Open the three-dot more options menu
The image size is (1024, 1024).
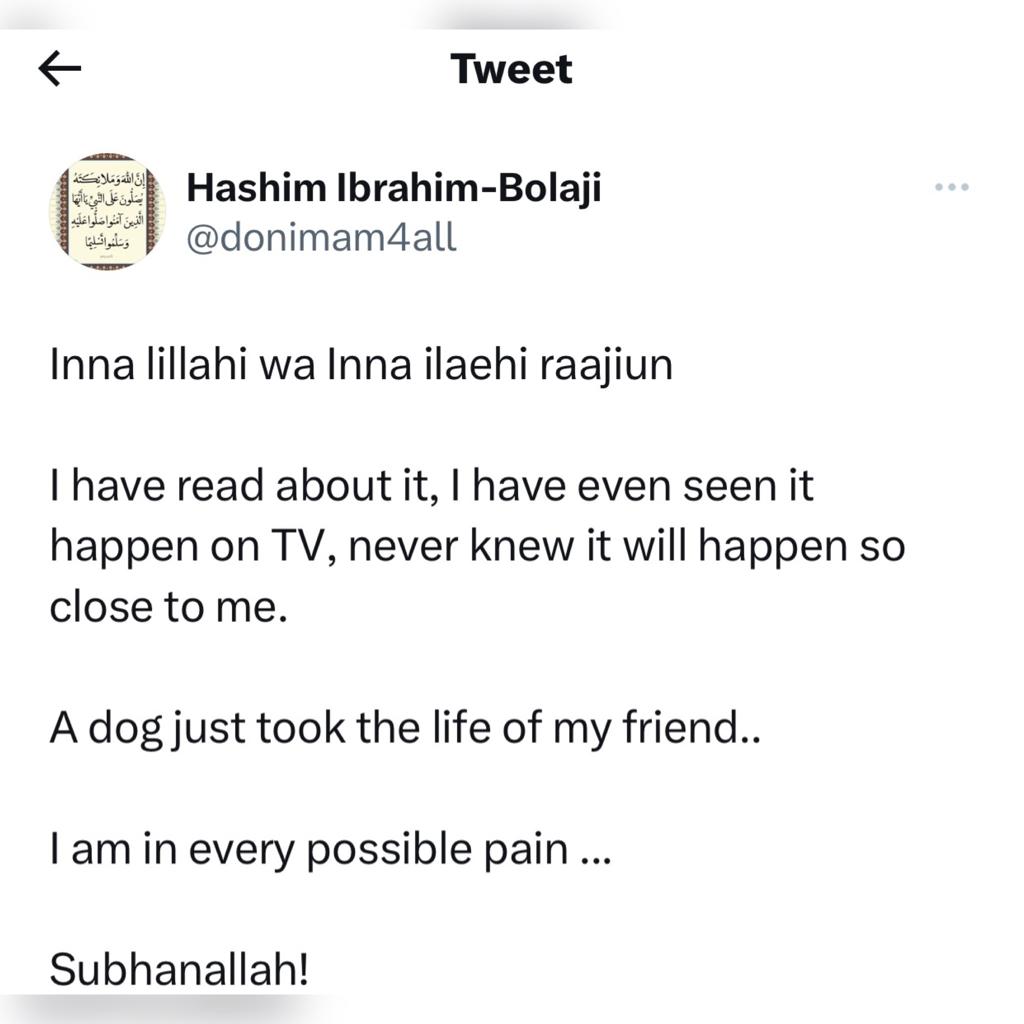tap(951, 187)
